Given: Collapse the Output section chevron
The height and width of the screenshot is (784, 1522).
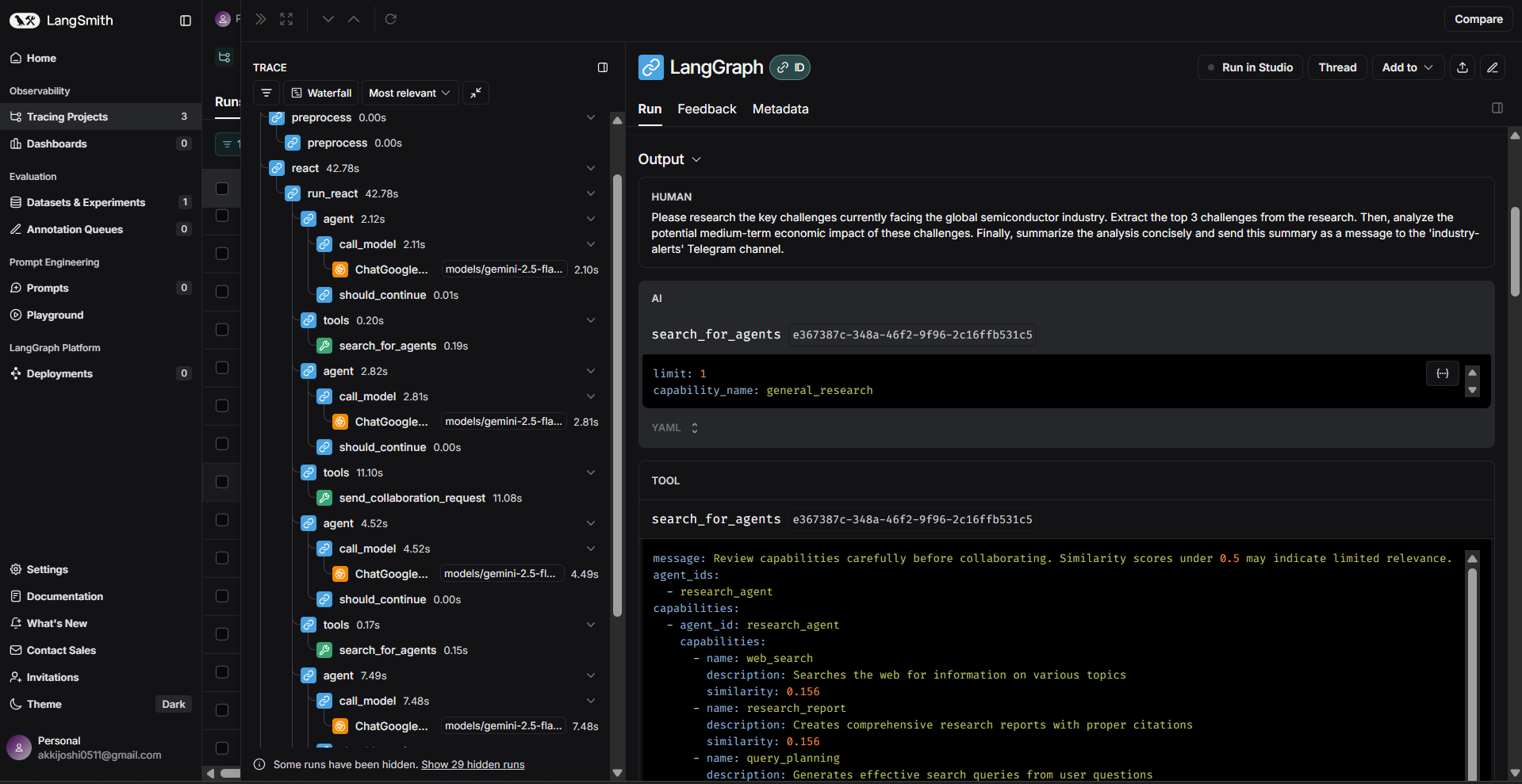Looking at the screenshot, I should tap(696, 159).
